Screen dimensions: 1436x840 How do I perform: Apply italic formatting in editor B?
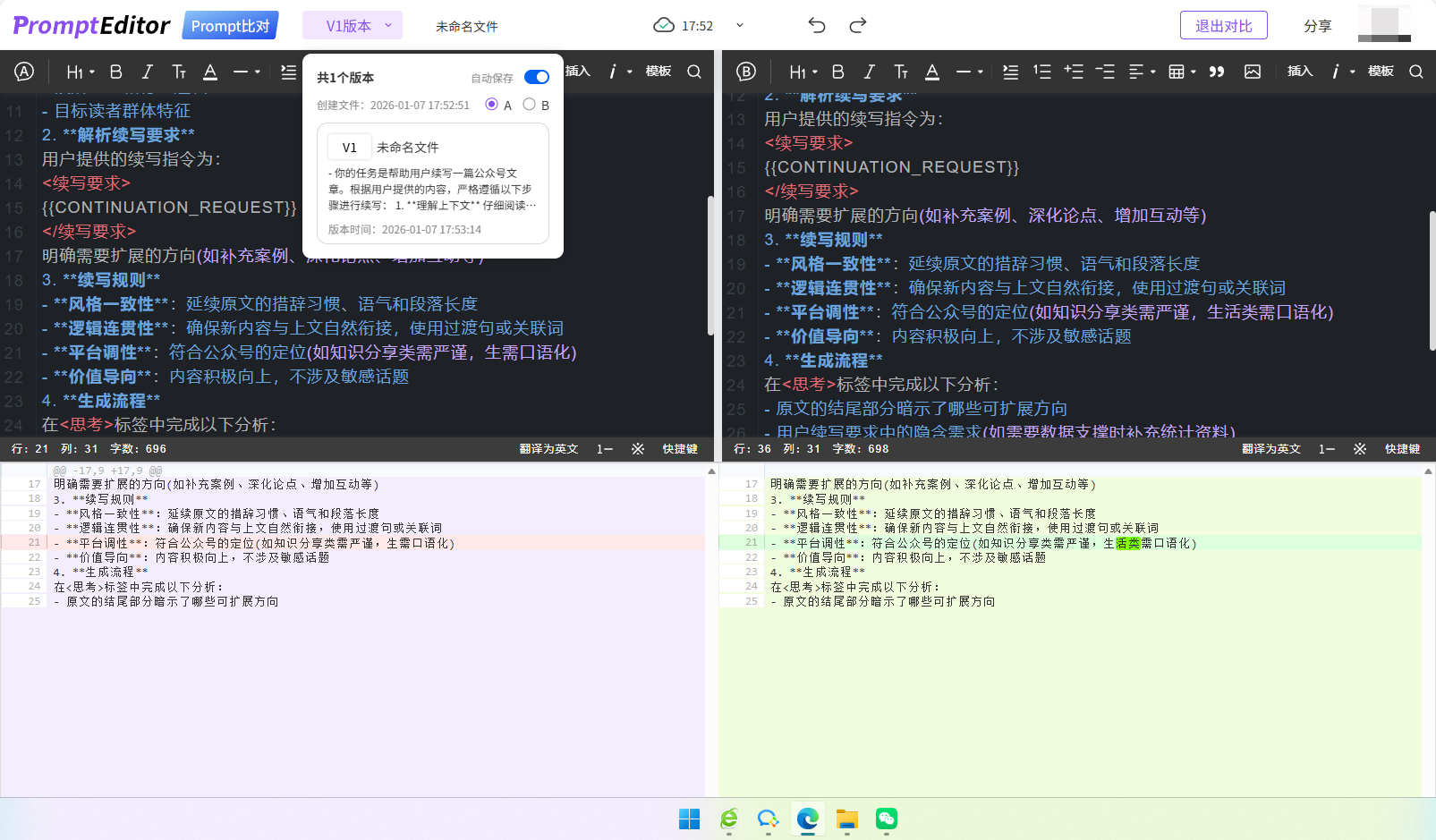[x=869, y=71]
